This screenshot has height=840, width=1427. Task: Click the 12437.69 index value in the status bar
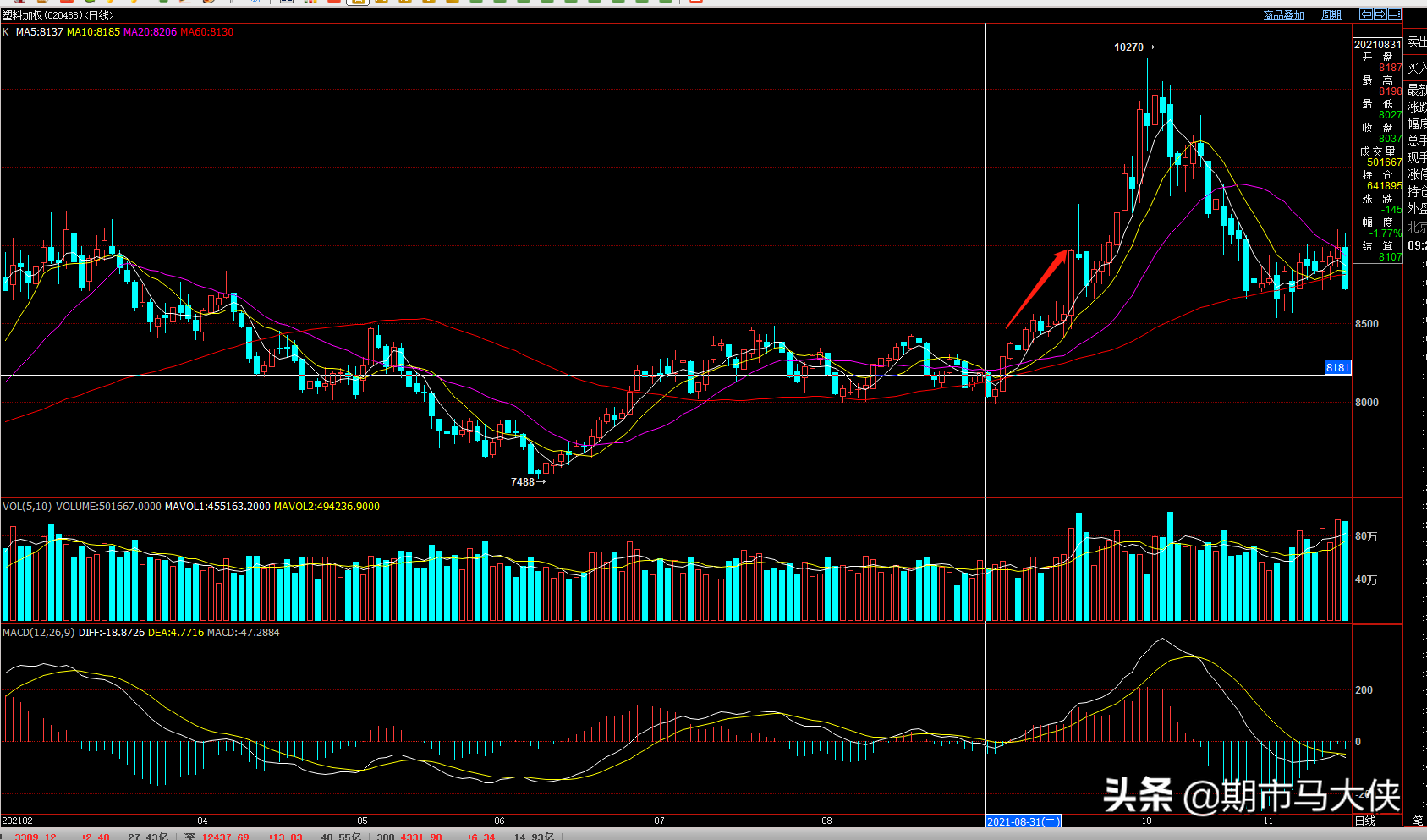pyautogui.click(x=226, y=836)
